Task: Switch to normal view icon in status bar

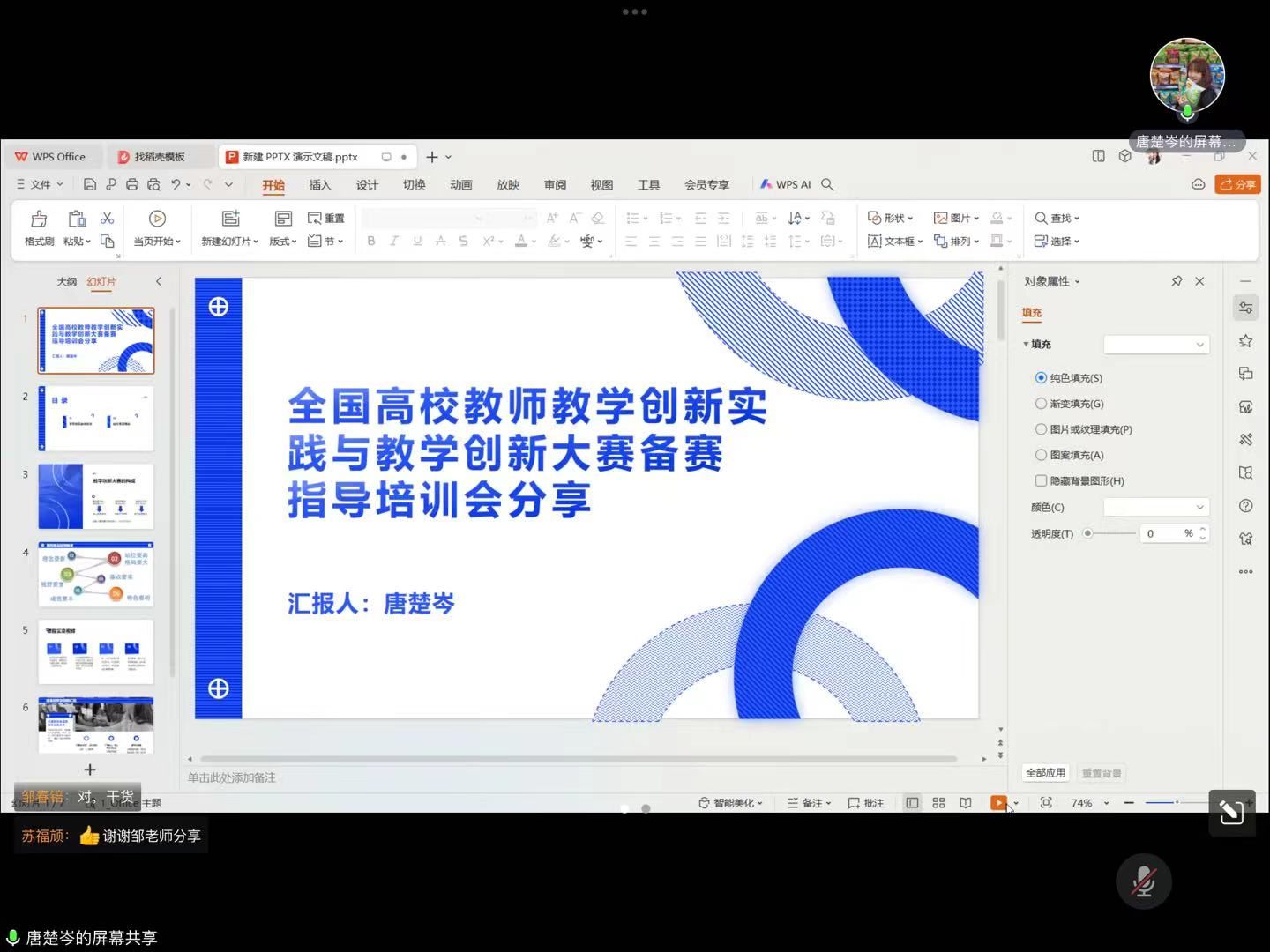Action: (x=912, y=803)
